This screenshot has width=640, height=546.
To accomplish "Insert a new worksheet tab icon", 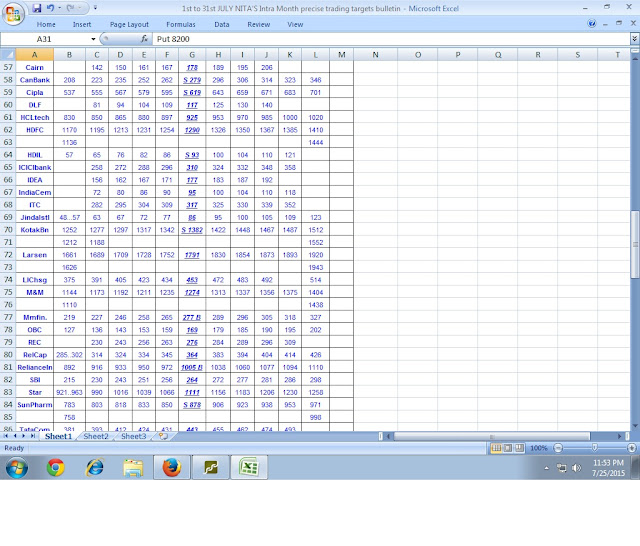I will [163, 436].
